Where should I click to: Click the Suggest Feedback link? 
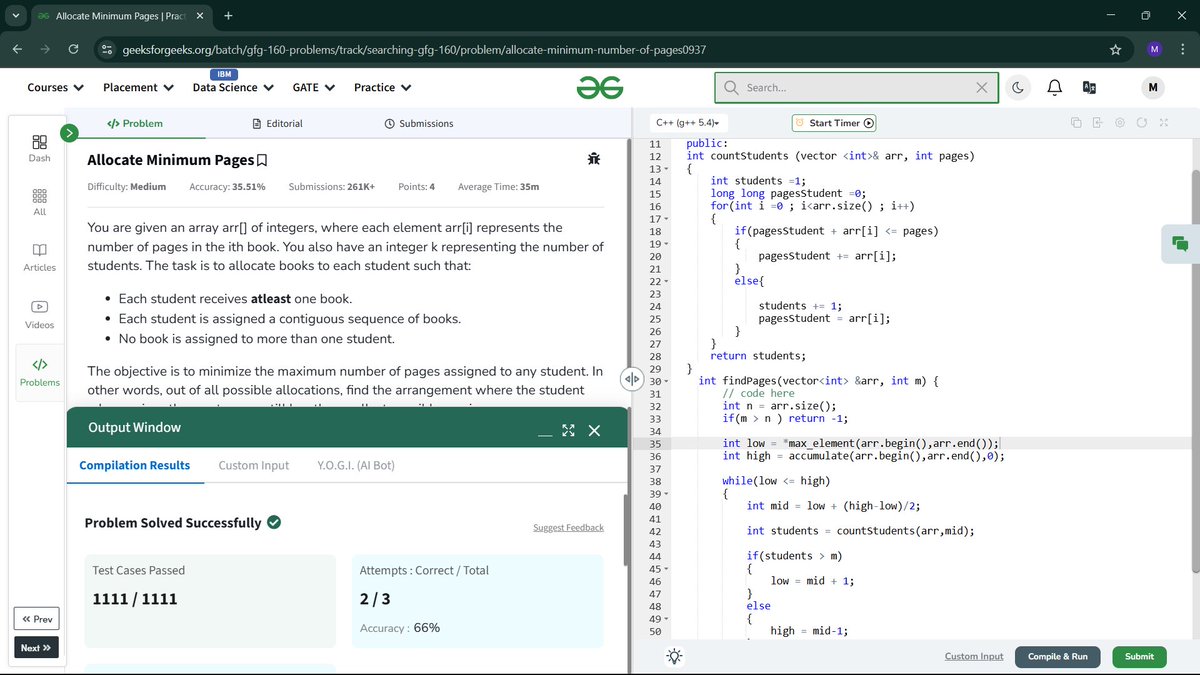(x=568, y=527)
